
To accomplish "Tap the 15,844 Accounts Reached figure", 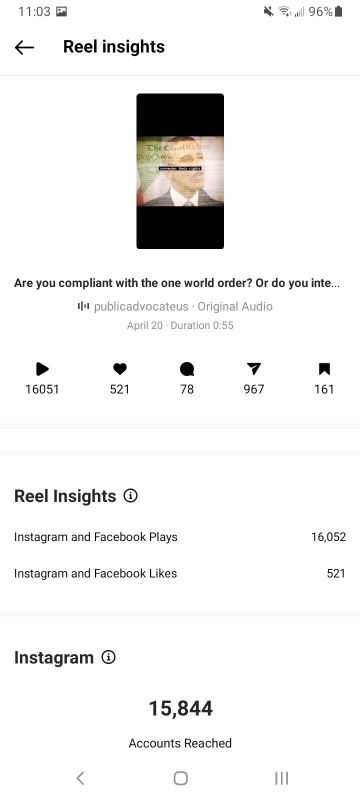I will [x=181, y=709].
